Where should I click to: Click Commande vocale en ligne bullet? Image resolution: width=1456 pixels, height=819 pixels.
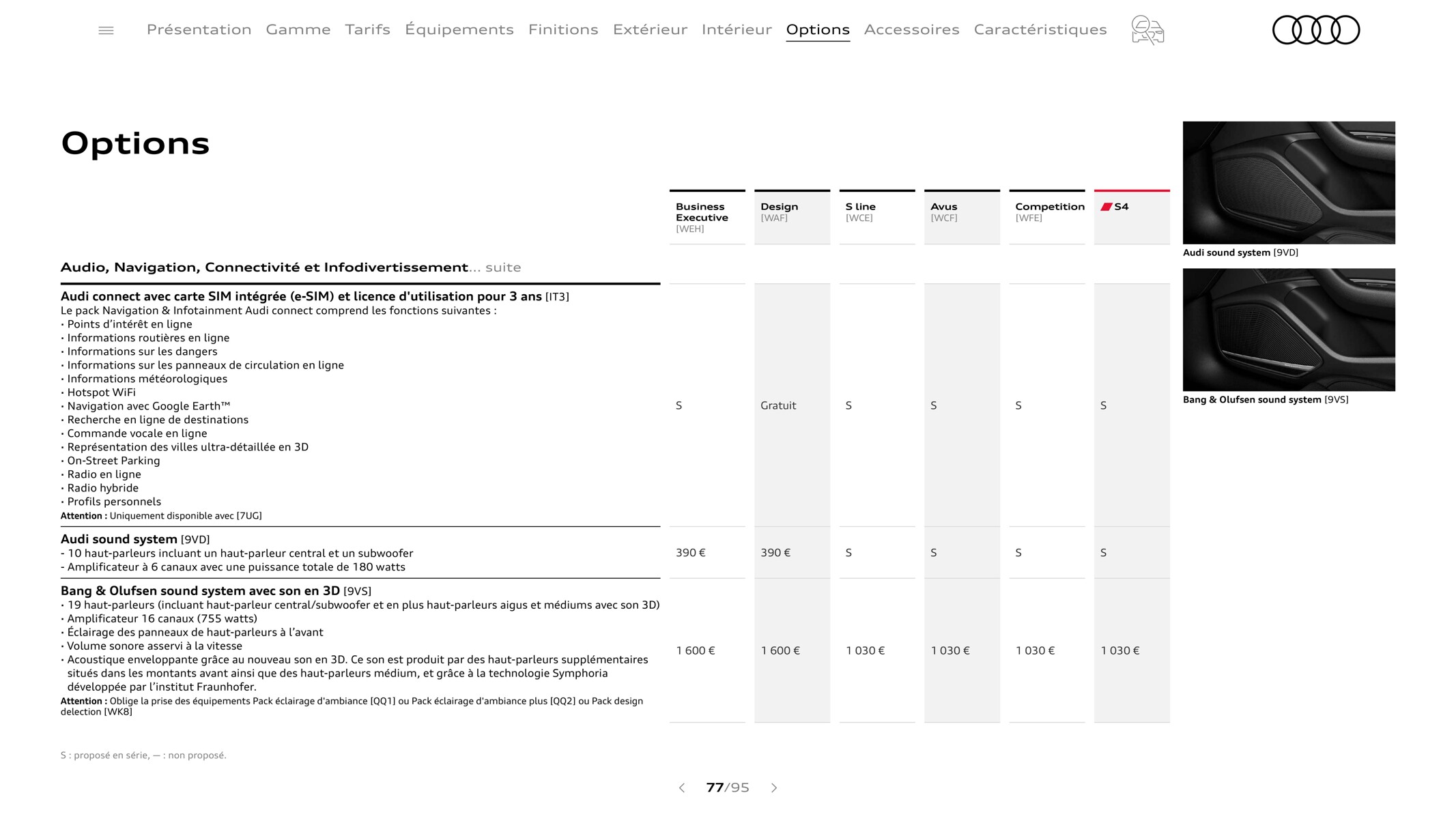pos(134,433)
